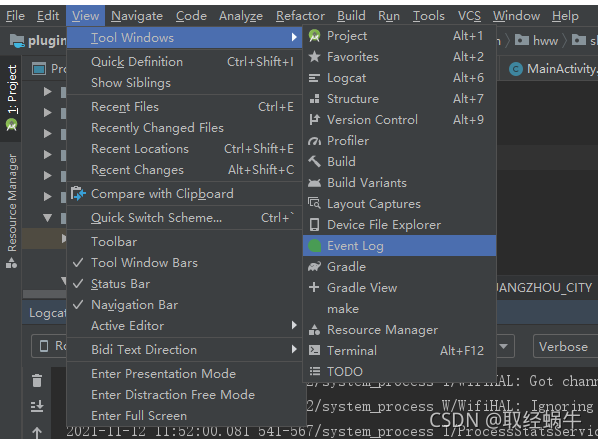Open the Verbose log level dropdown
Image resolution: width=598 pixels, height=439 pixels.
click(x=565, y=347)
